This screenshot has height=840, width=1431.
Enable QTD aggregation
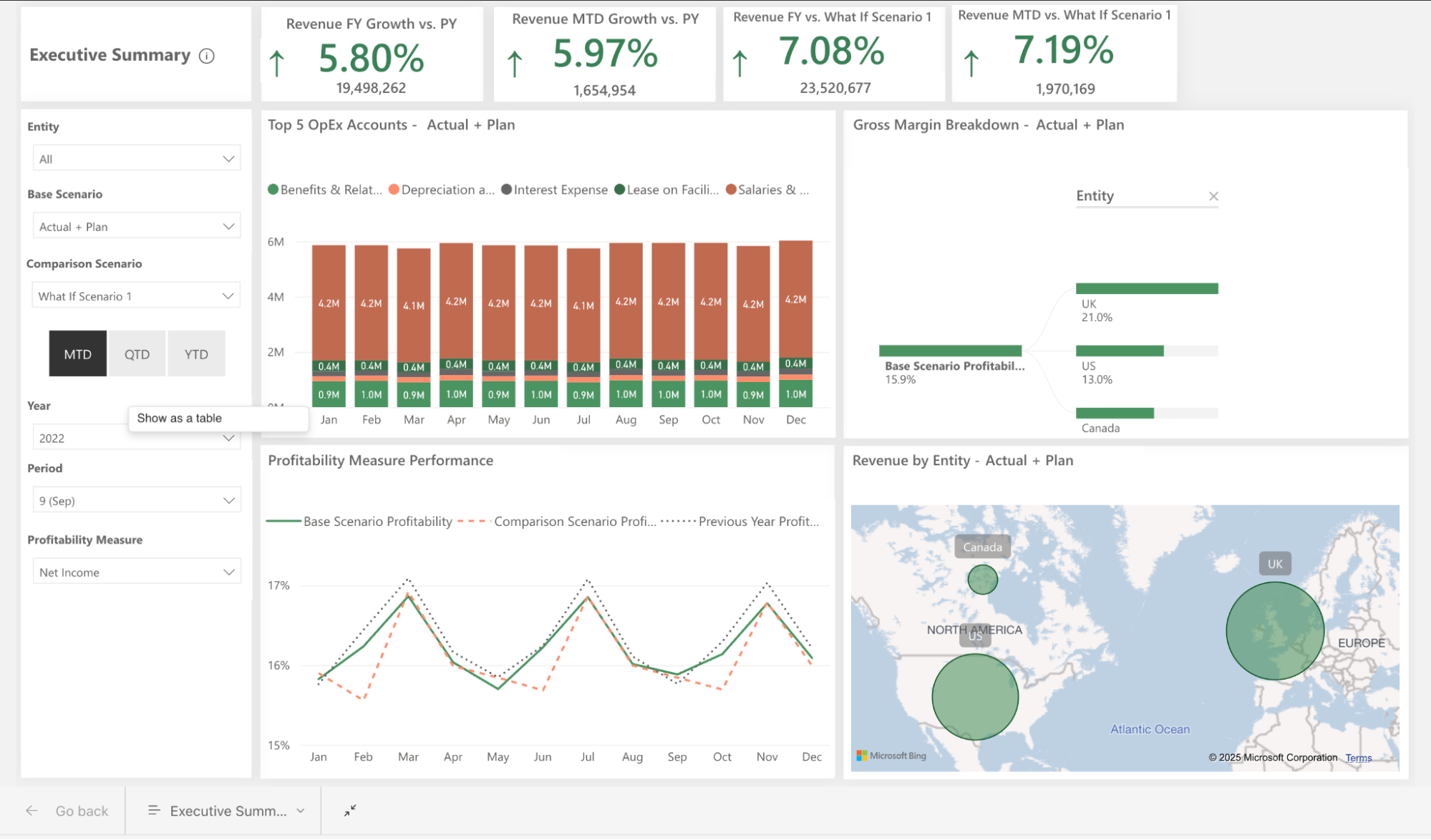(x=137, y=353)
